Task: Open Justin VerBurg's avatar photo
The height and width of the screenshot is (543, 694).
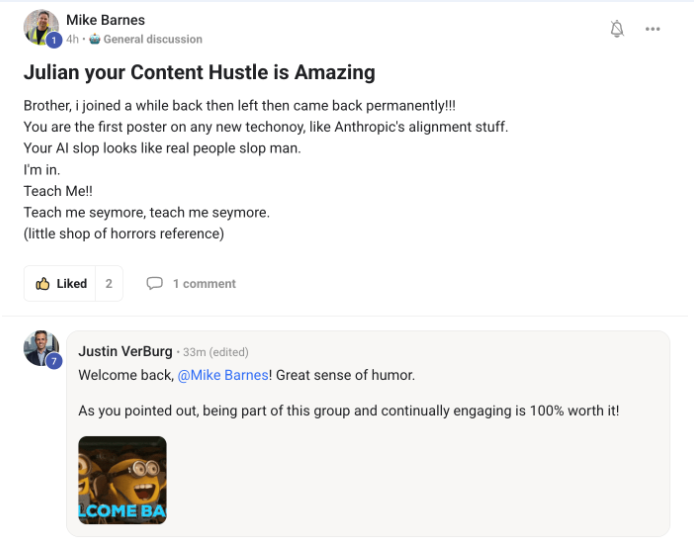Action: pyautogui.click(x=40, y=347)
